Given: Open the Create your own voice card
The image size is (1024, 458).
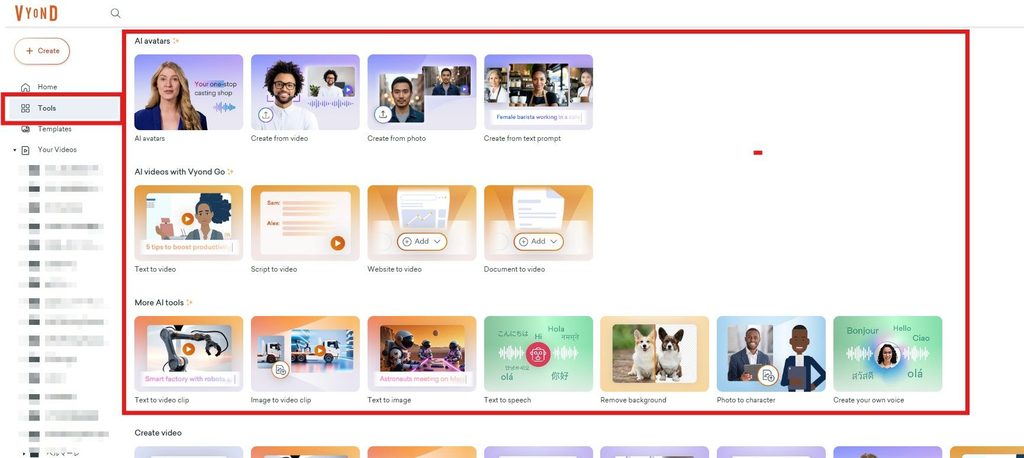Looking at the screenshot, I should pyautogui.click(x=888, y=353).
